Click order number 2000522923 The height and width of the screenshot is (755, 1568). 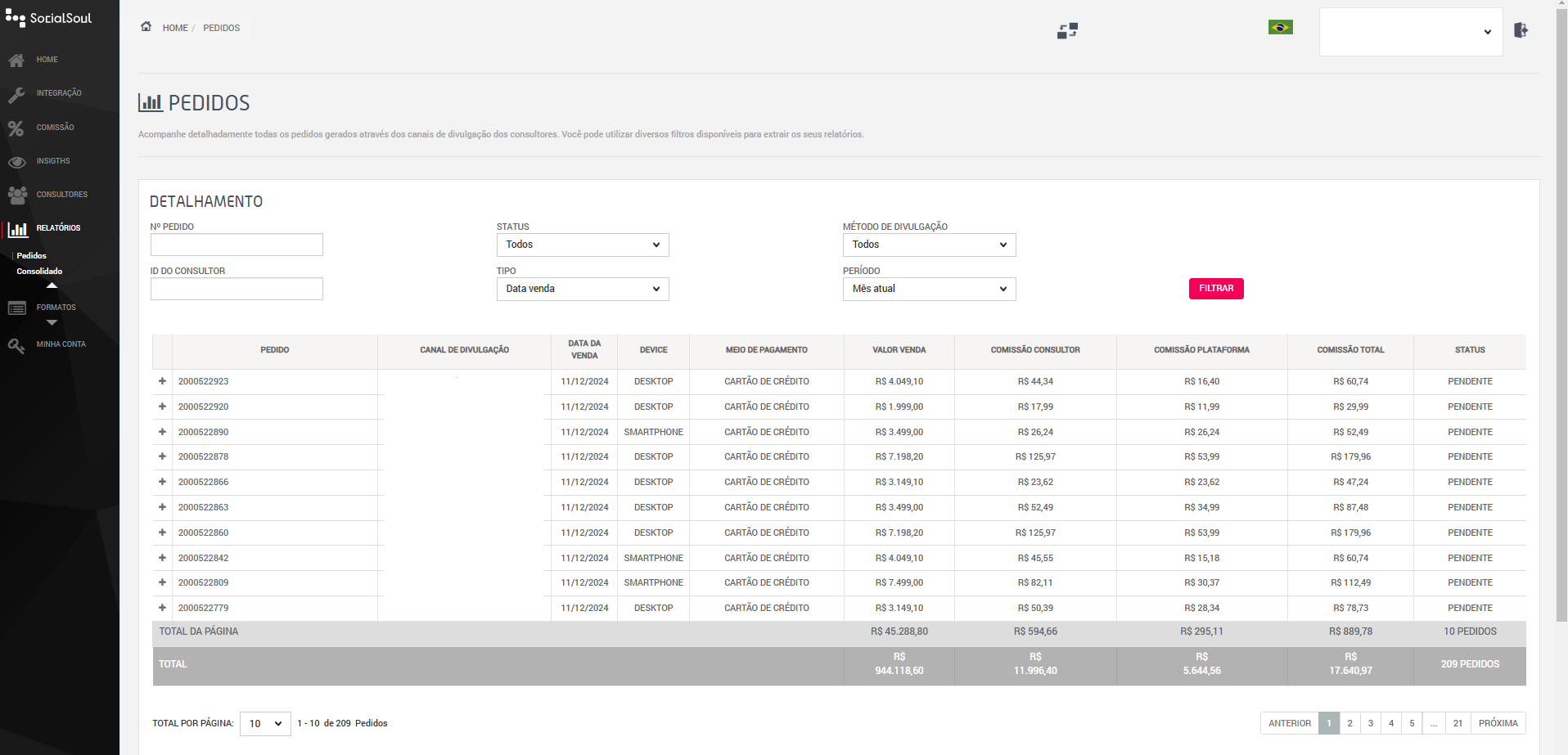coord(204,381)
